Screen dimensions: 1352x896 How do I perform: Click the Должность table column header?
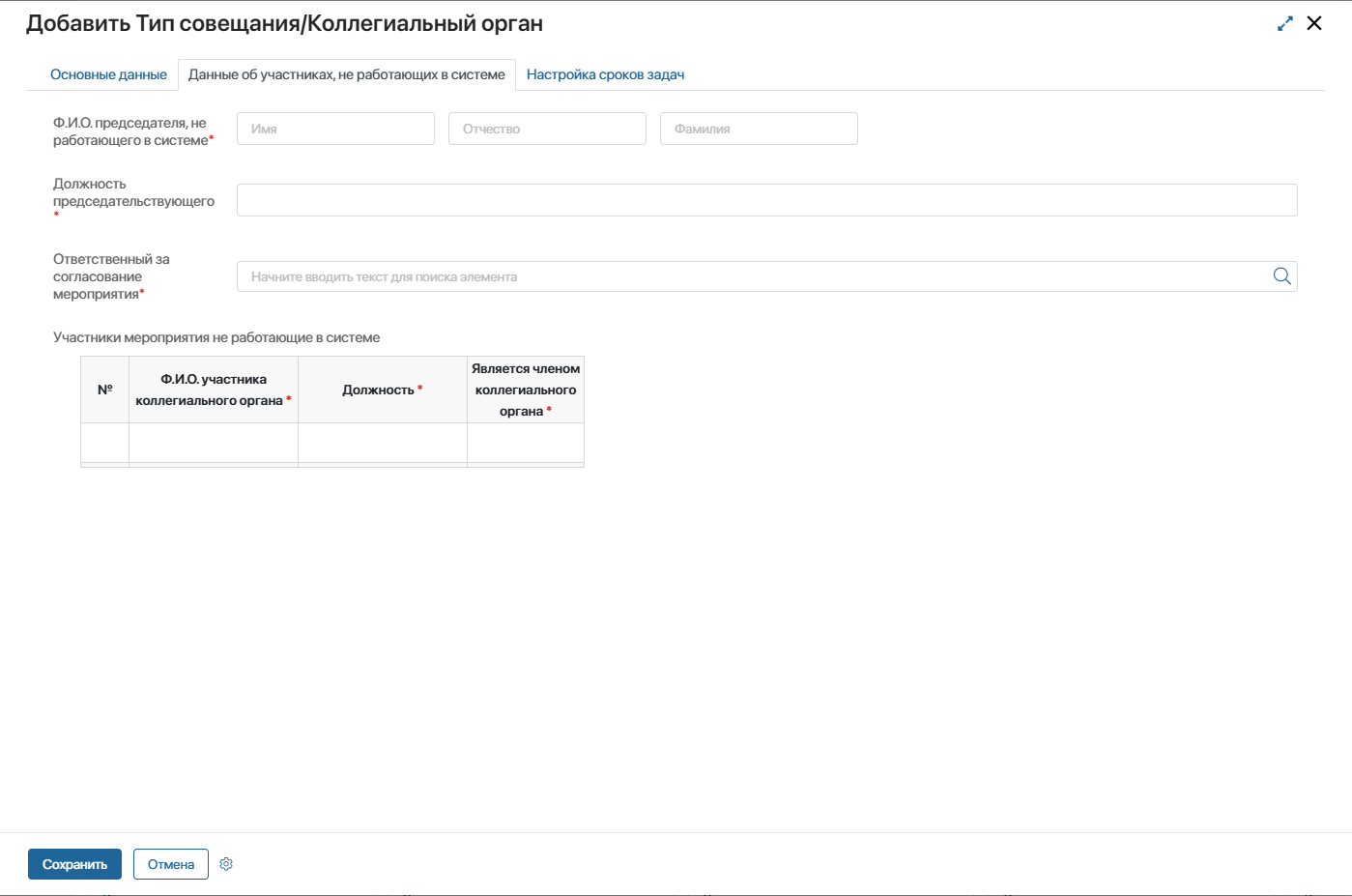tap(382, 390)
